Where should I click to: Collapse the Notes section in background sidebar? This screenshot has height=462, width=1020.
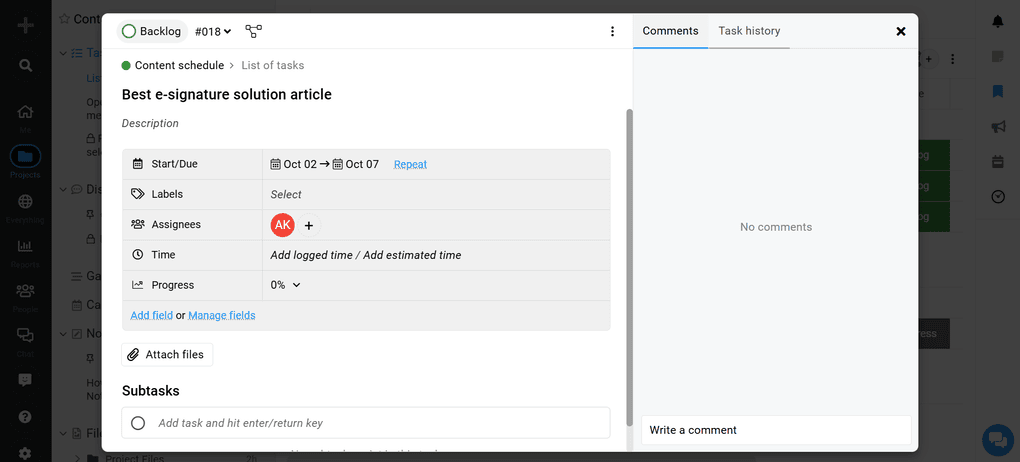click(63, 334)
